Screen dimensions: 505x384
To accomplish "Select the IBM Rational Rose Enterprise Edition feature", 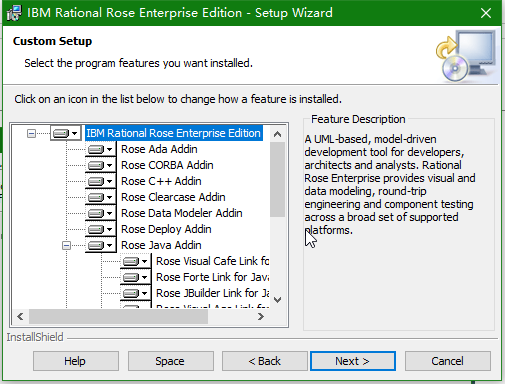I will tap(173, 133).
